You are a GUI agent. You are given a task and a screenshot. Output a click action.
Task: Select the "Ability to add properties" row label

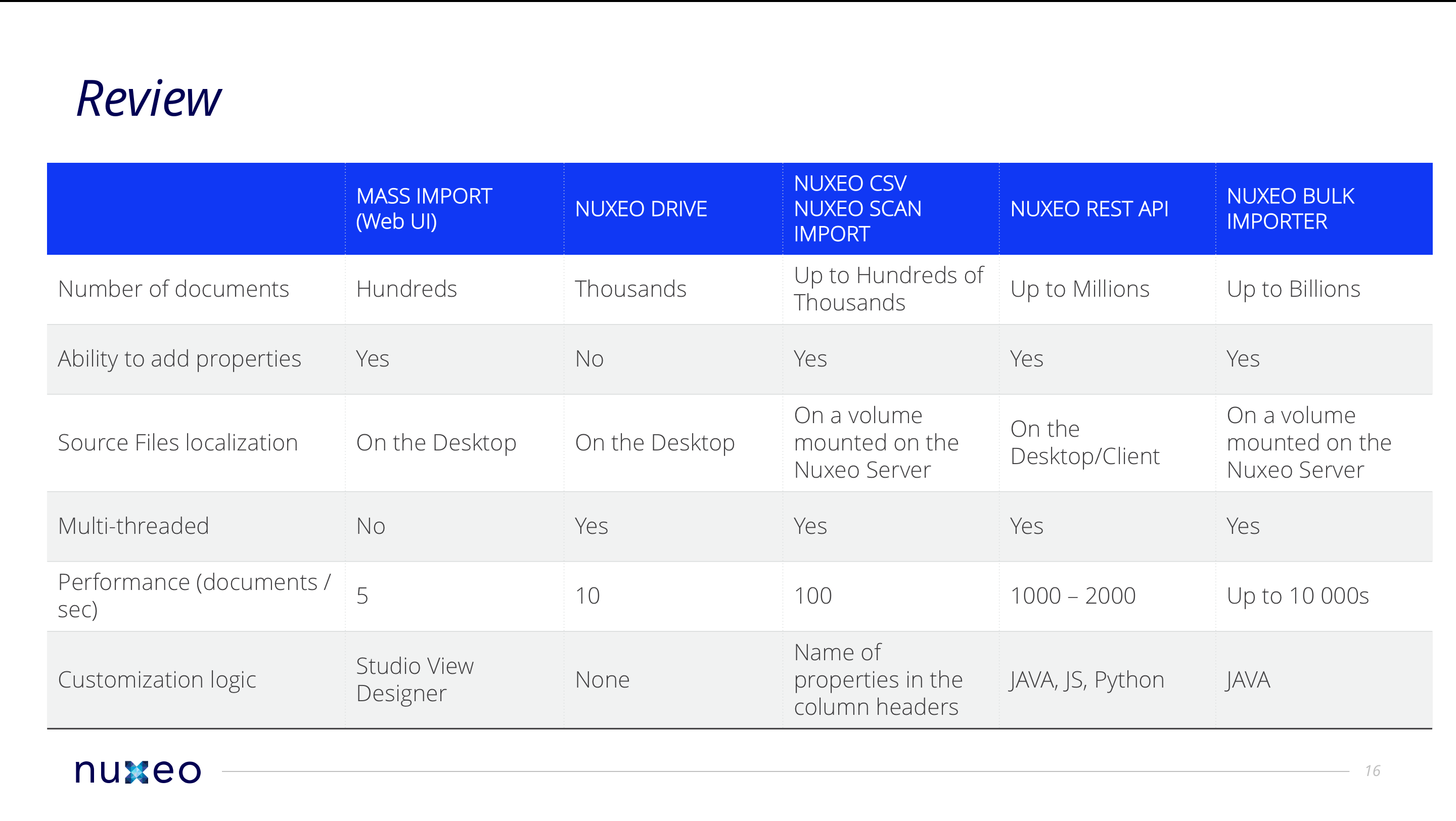179,359
